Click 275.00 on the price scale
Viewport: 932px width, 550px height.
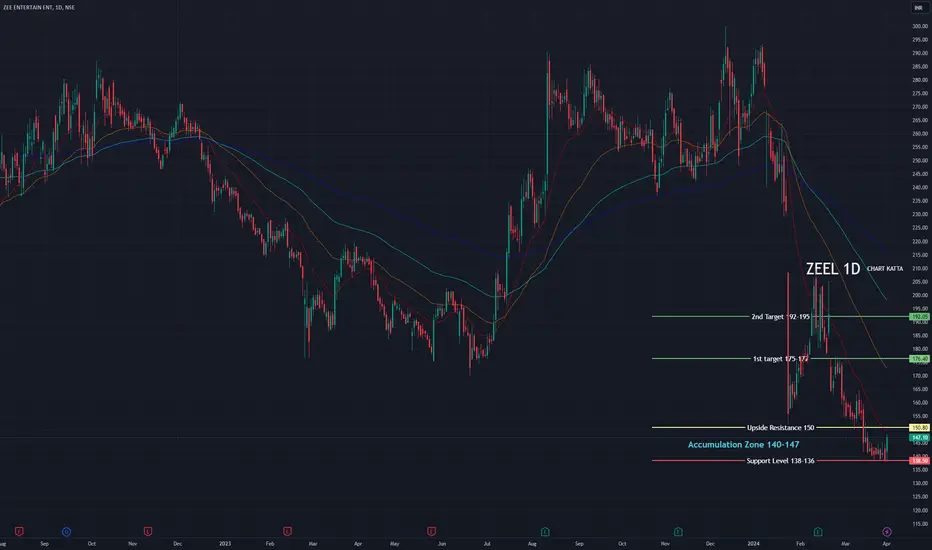(920, 93)
